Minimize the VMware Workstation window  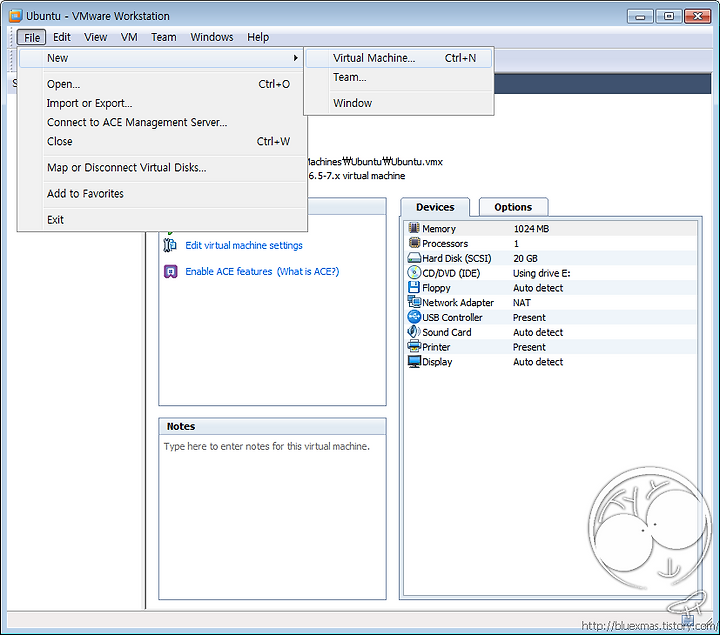[x=640, y=16]
